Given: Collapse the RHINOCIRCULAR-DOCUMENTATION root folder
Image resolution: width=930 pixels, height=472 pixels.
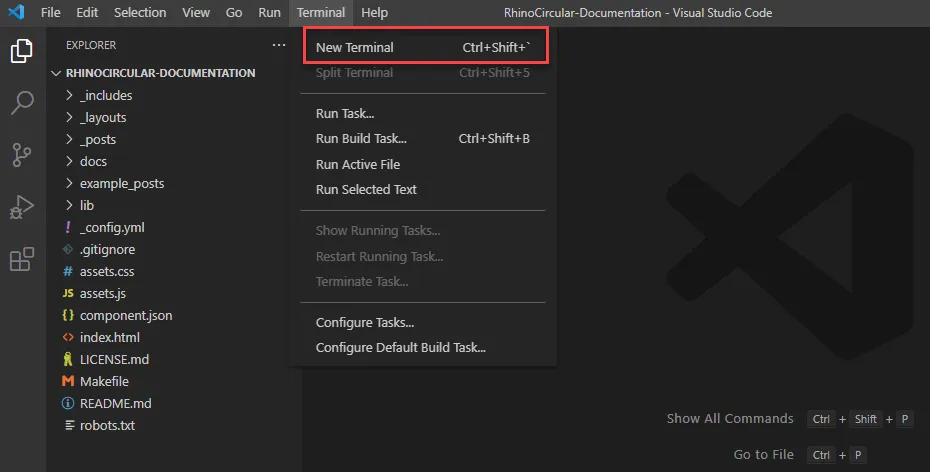Looking at the screenshot, I should click(154, 73).
